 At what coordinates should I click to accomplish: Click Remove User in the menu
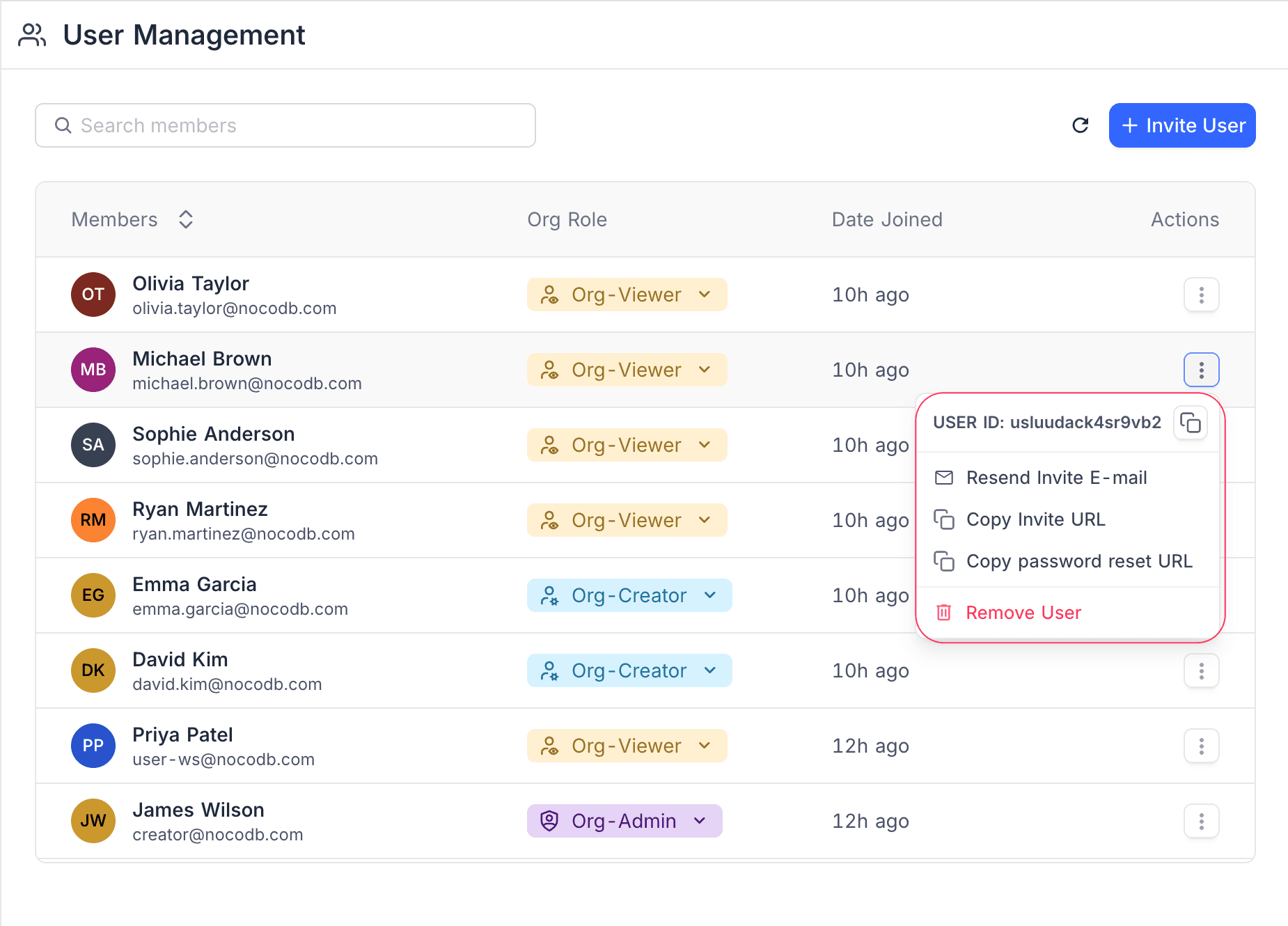tap(1023, 613)
